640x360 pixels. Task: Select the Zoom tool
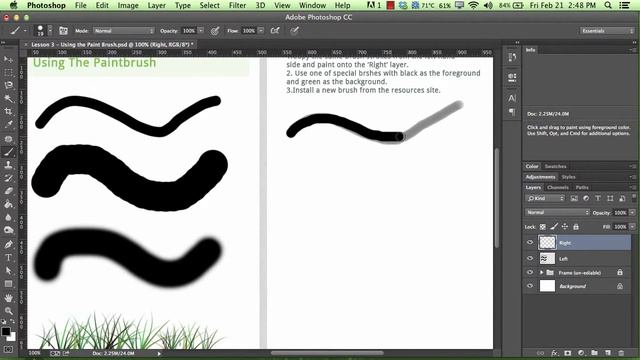click(8, 311)
